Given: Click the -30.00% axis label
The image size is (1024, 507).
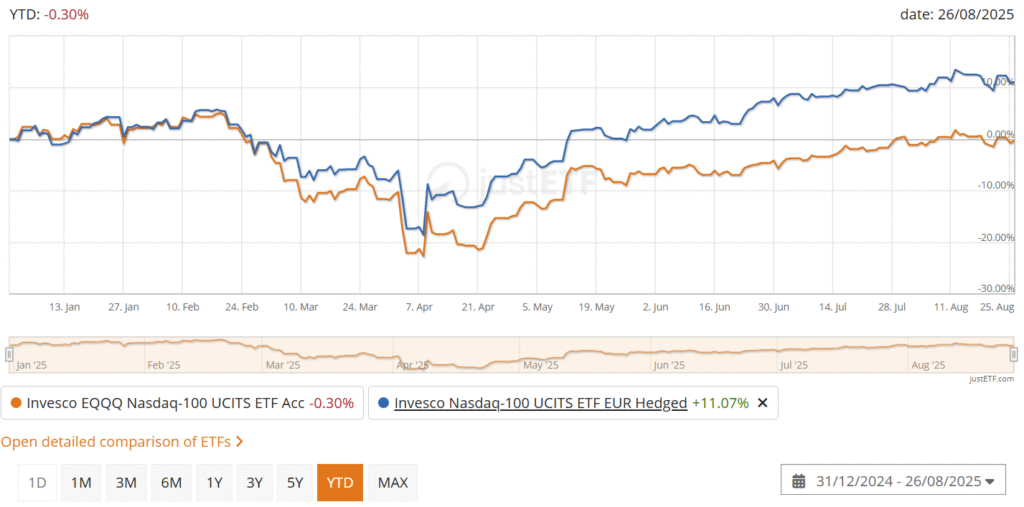Looking at the screenshot, I should (x=997, y=288).
